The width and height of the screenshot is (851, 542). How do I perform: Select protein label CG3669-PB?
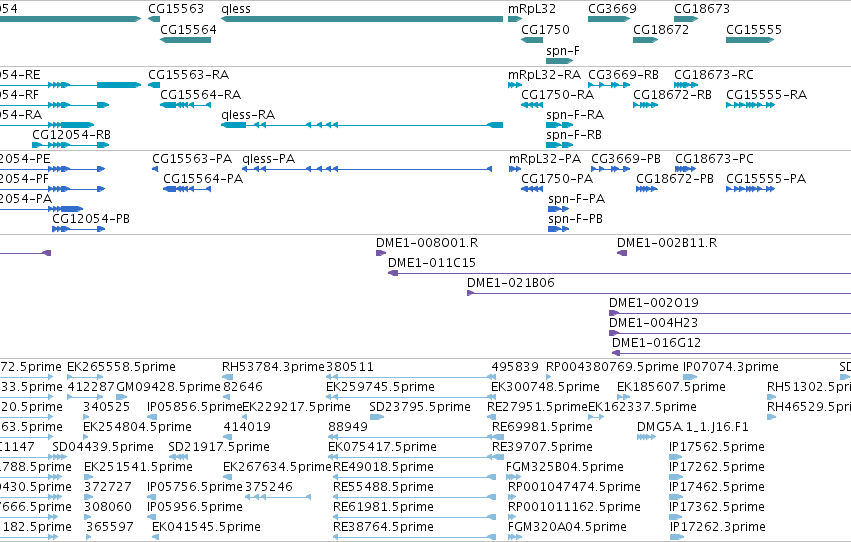point(626,158)
